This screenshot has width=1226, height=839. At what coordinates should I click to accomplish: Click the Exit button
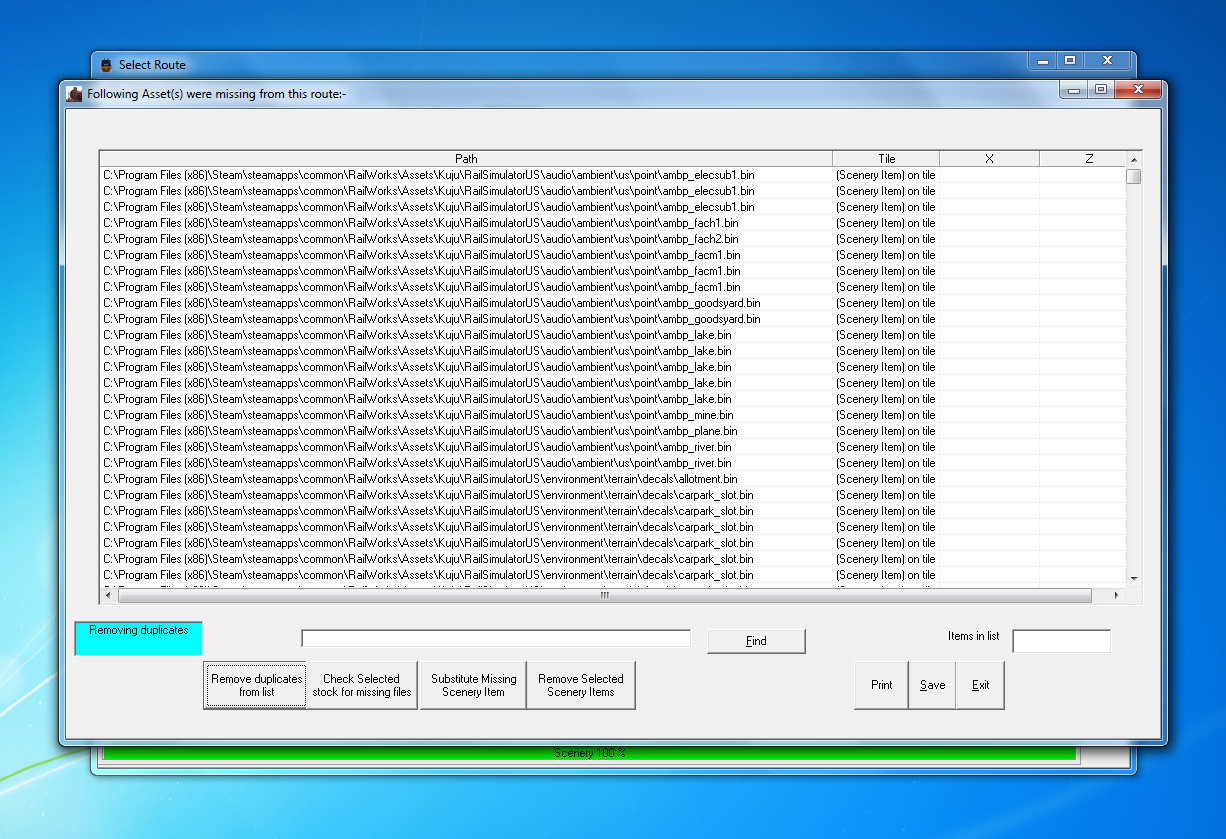point(980,685)
